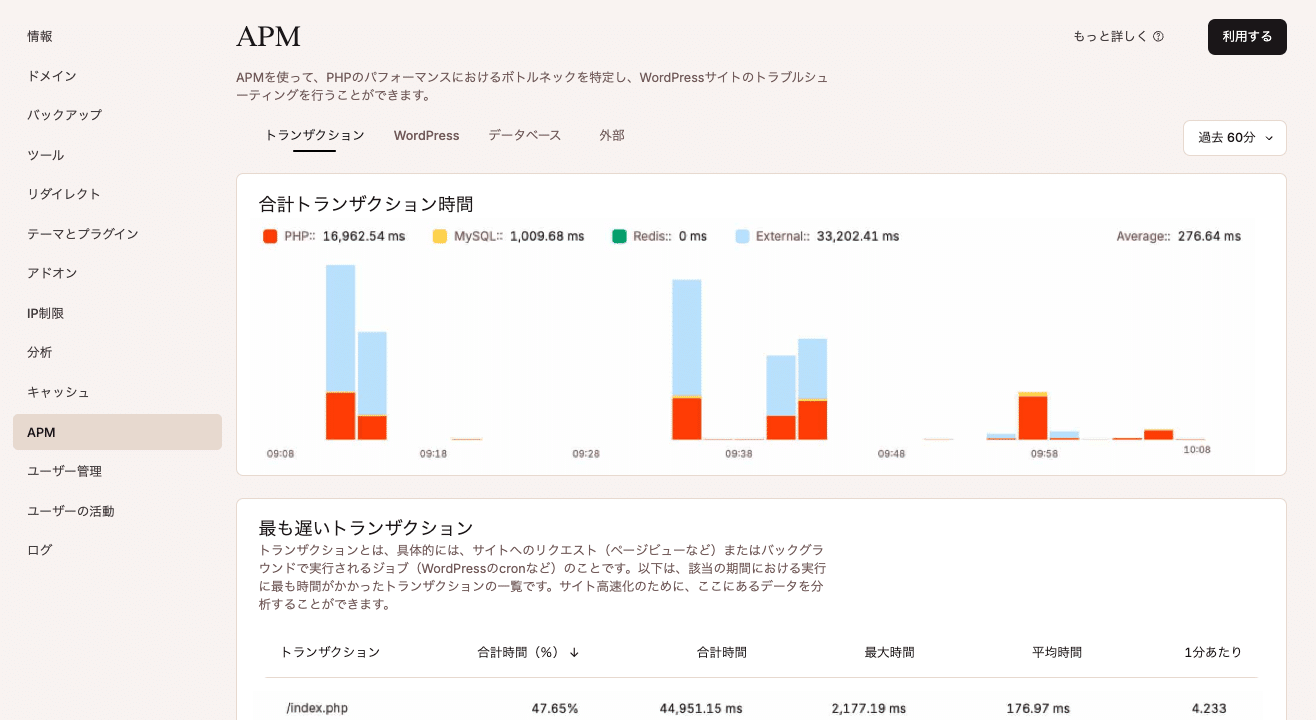This screenshot has height=720, width=1316.
Task: Click the External legend marker
Action: [744, 236]
